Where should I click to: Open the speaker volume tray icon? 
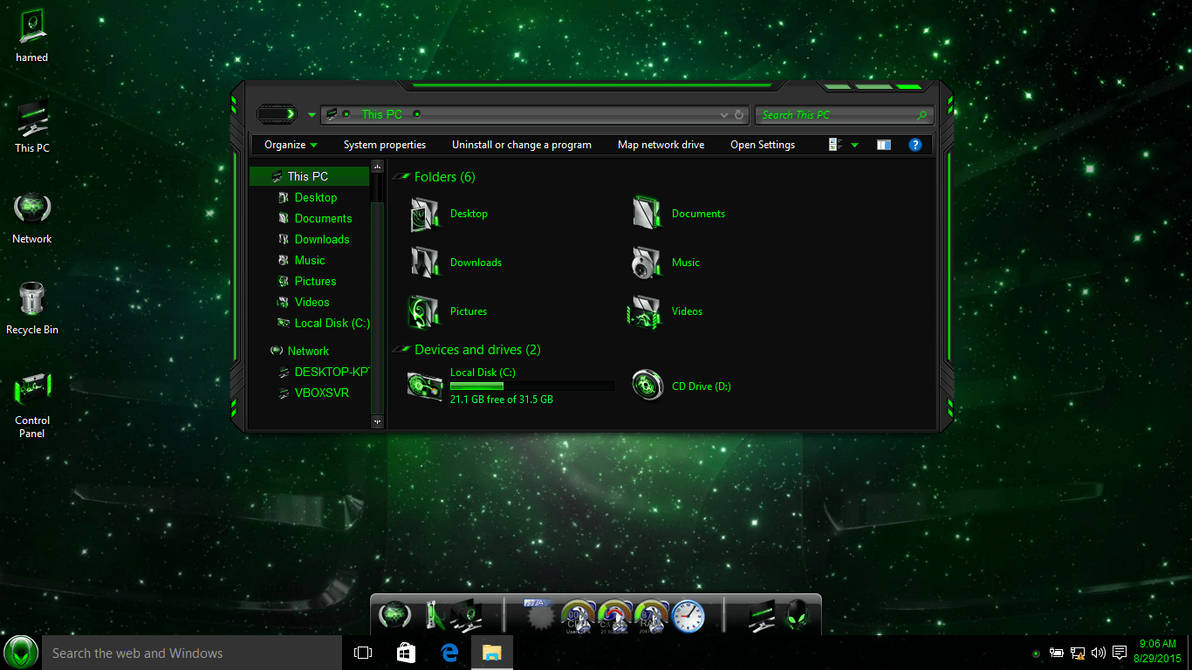[x=1098, y=652]
